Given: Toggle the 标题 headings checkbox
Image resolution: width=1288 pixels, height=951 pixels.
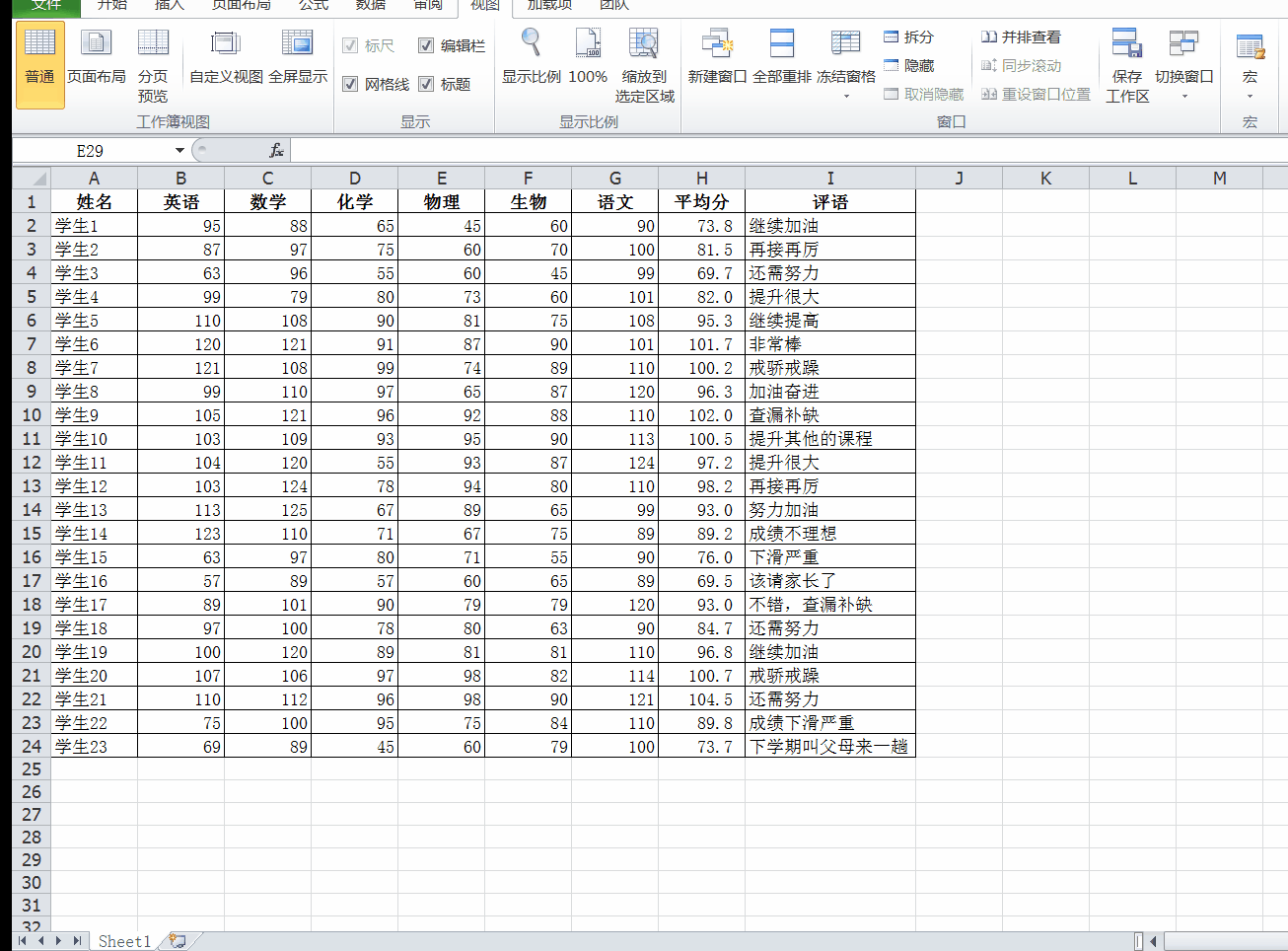Looking at the screenshot, I should click(426, 84).
